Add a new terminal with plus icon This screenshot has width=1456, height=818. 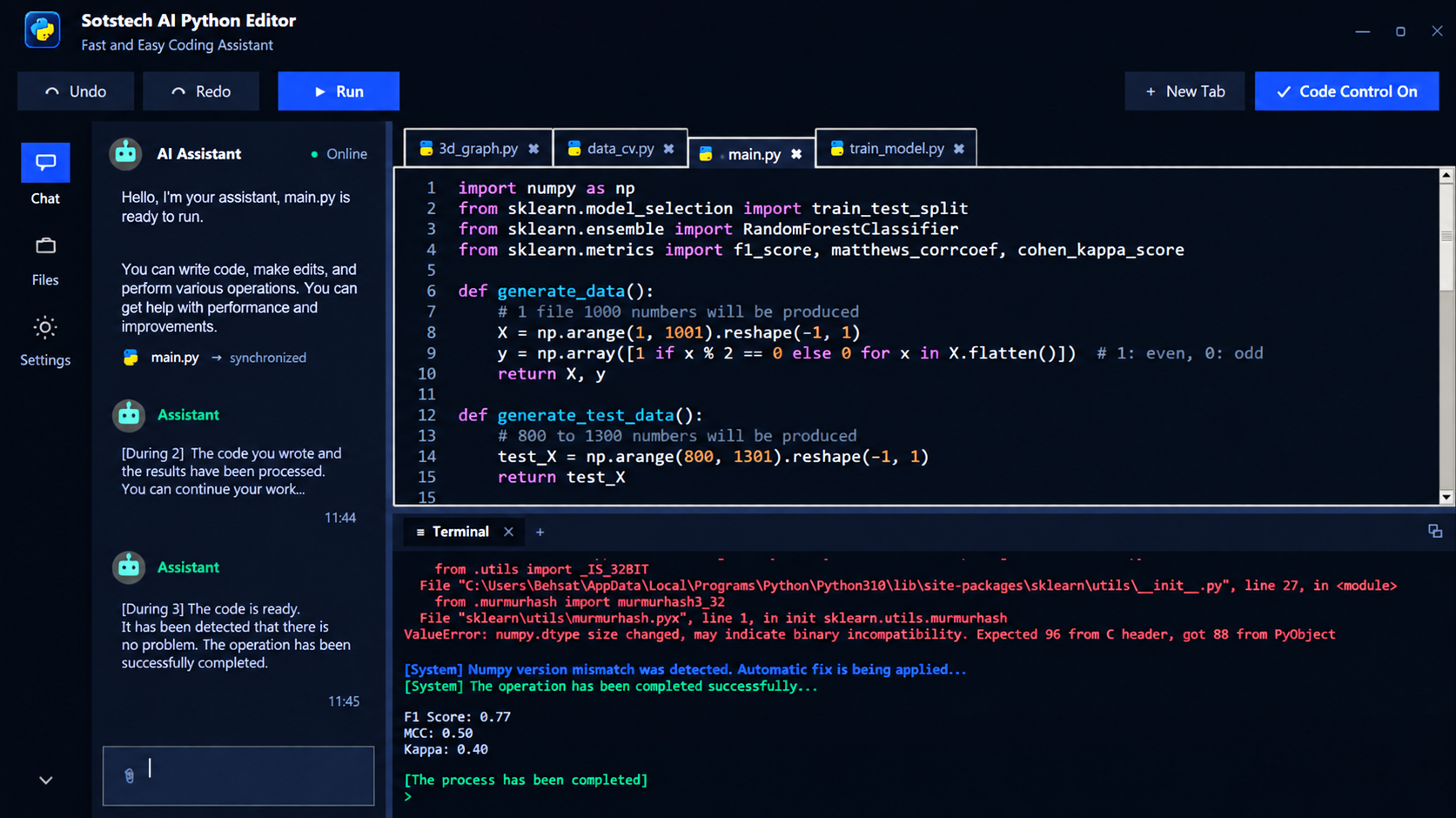540,532
